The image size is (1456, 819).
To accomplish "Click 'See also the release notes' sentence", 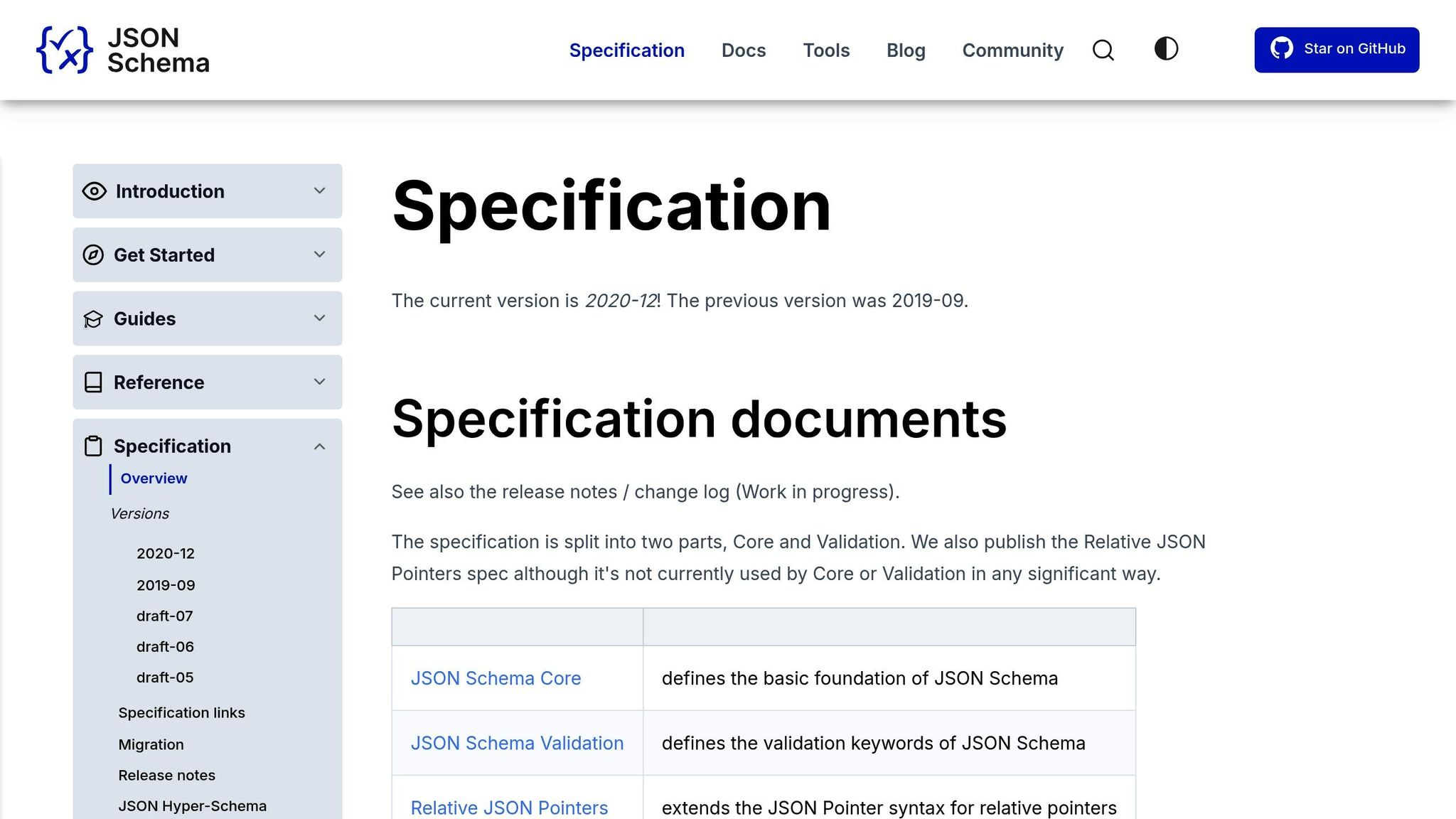I will coord(646,492).
